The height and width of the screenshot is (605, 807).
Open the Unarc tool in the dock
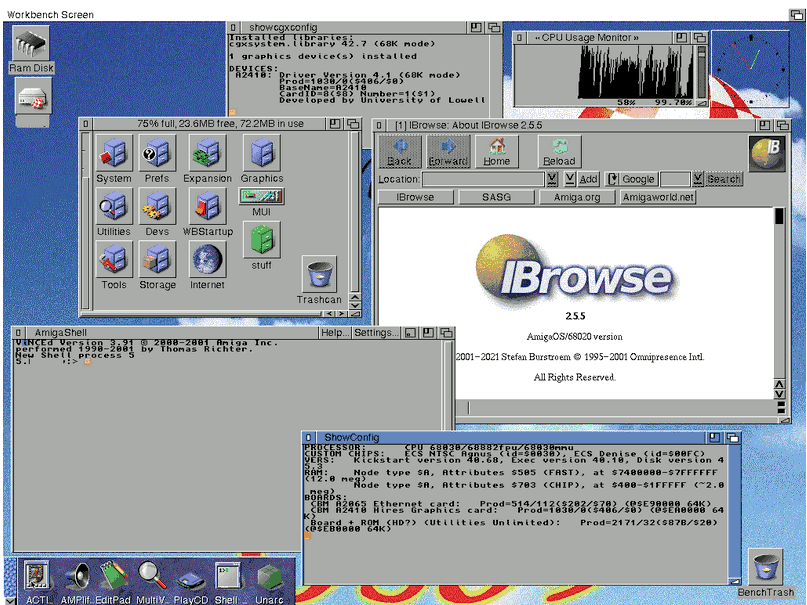[268, 578]
